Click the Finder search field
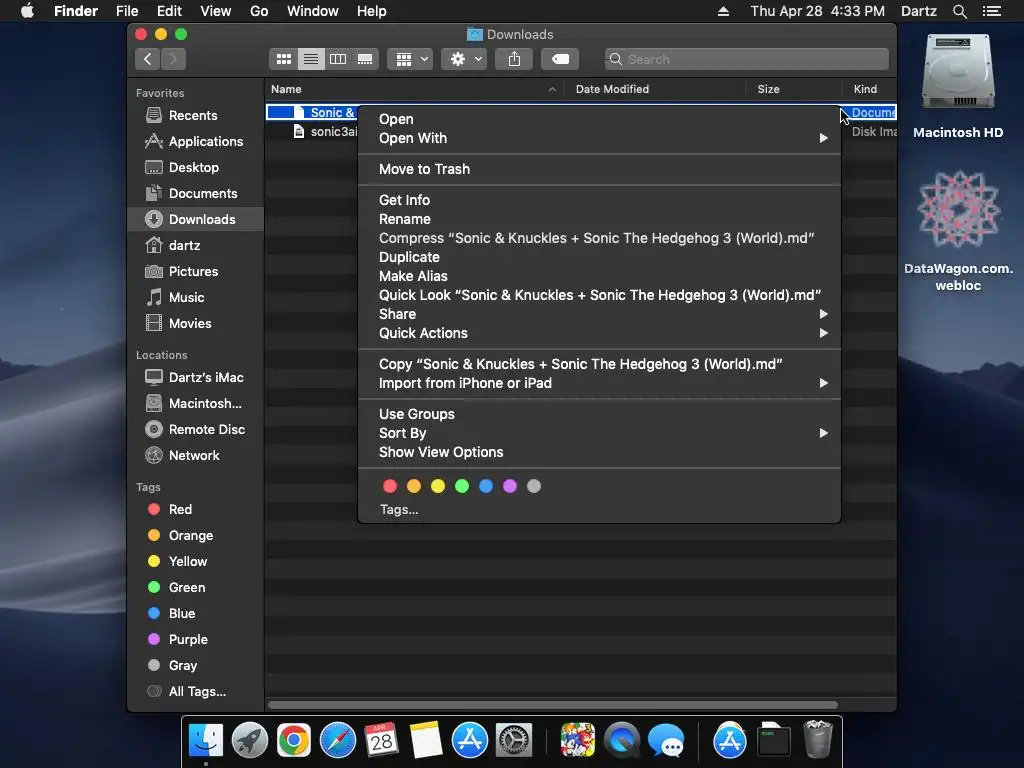Image resolution: width=1024 pixels, height=768 pixels. tap(746, 59)
